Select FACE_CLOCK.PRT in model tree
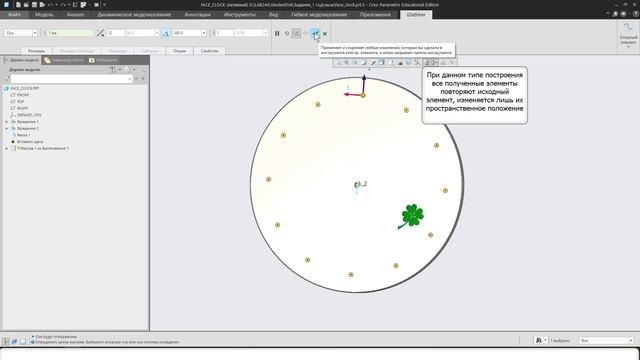 click(x=24, y=88)
